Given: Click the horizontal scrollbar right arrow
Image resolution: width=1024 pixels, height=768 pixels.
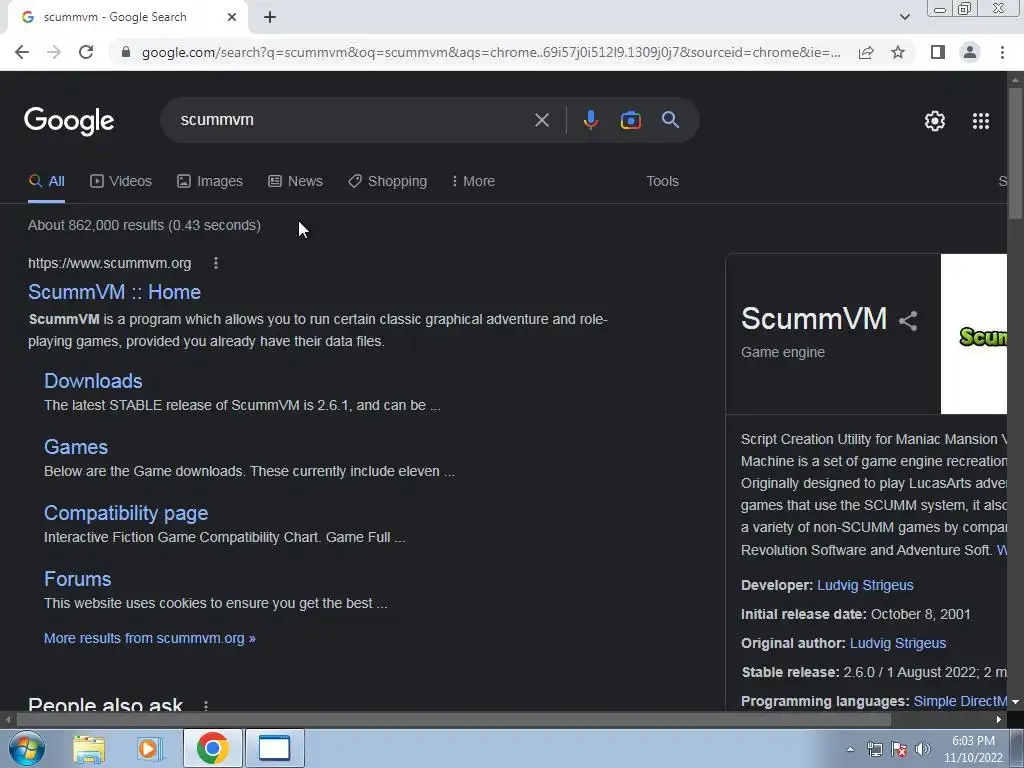Looking at the screenshot, I should [x=999, y=720].
